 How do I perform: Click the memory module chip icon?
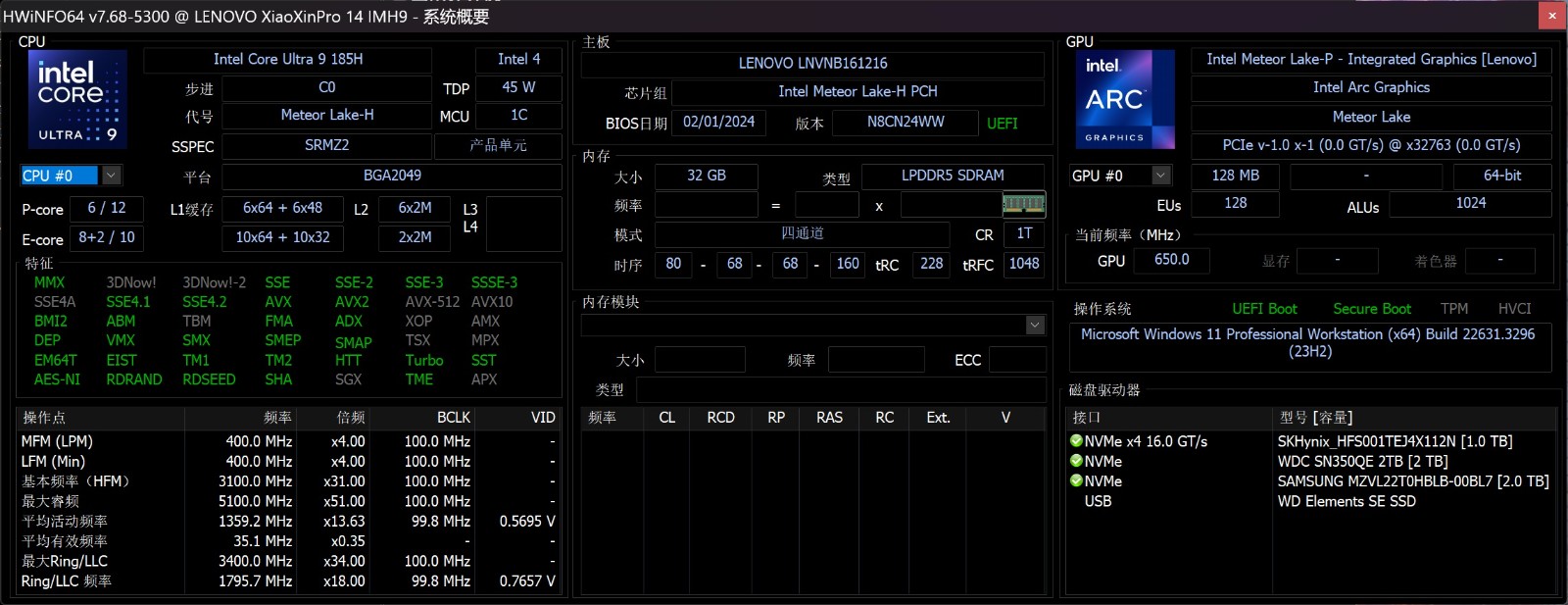click(x=1023, y=204)
